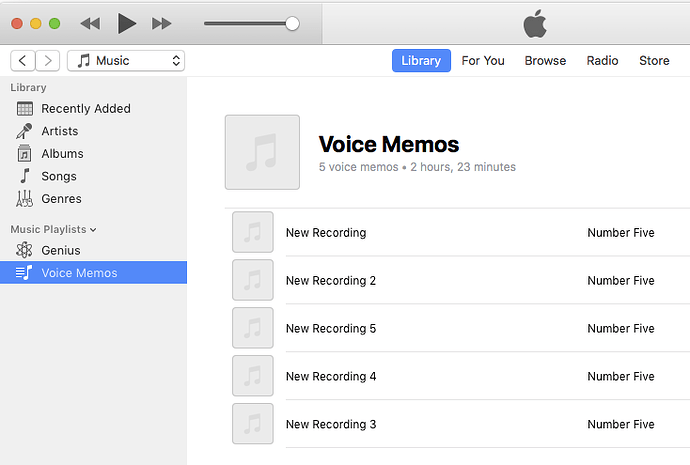Image resolution: width=690 pixels, height=465 pixels.
Task: Switch to the Library tab
Action: click(421, 60)
